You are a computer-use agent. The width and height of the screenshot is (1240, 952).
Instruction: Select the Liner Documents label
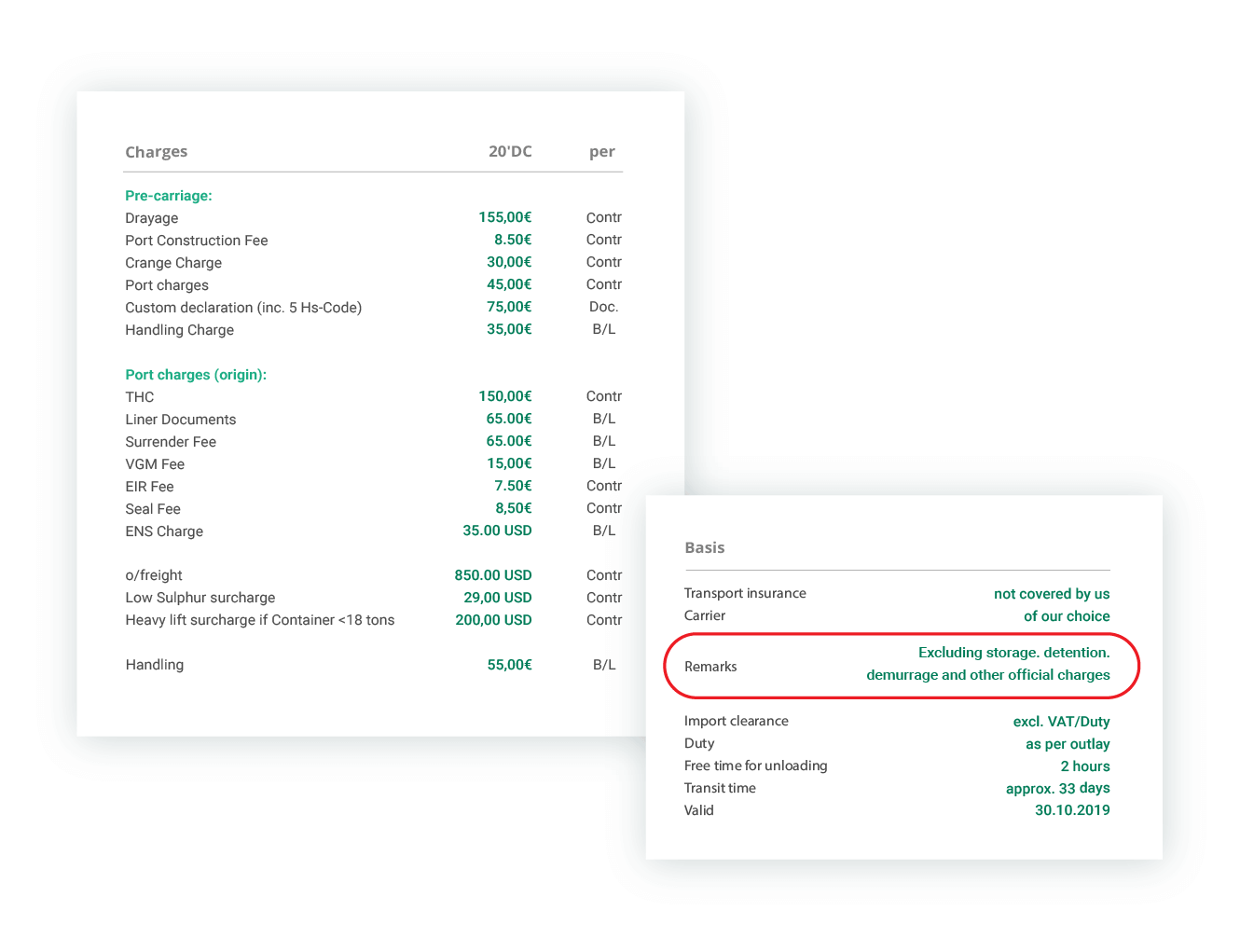coord(181,420)
